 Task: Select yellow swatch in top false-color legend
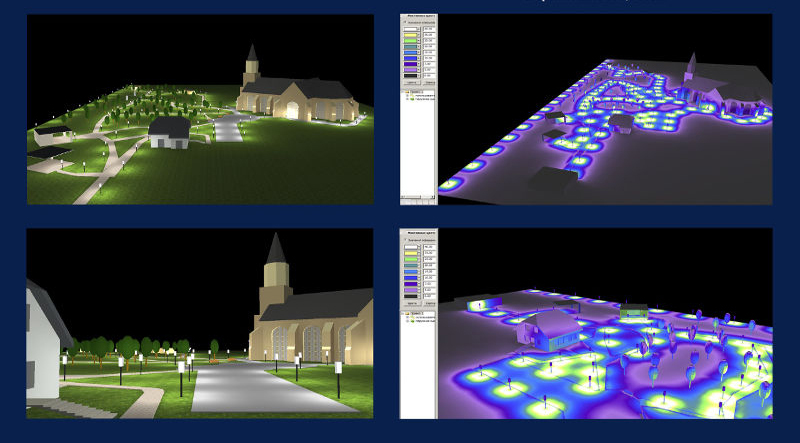[410, 35]
